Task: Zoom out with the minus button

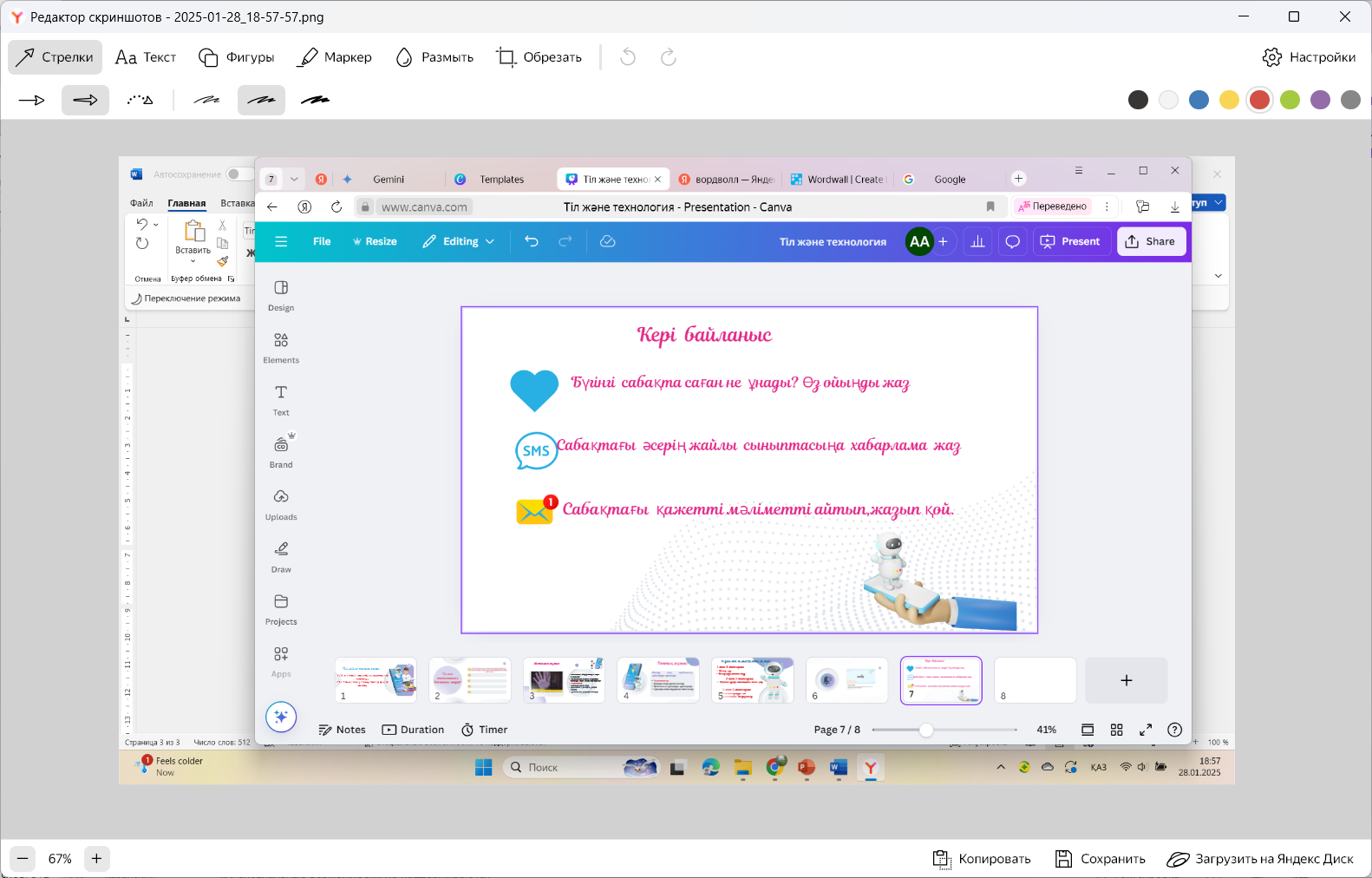Action: coord(23,859)
